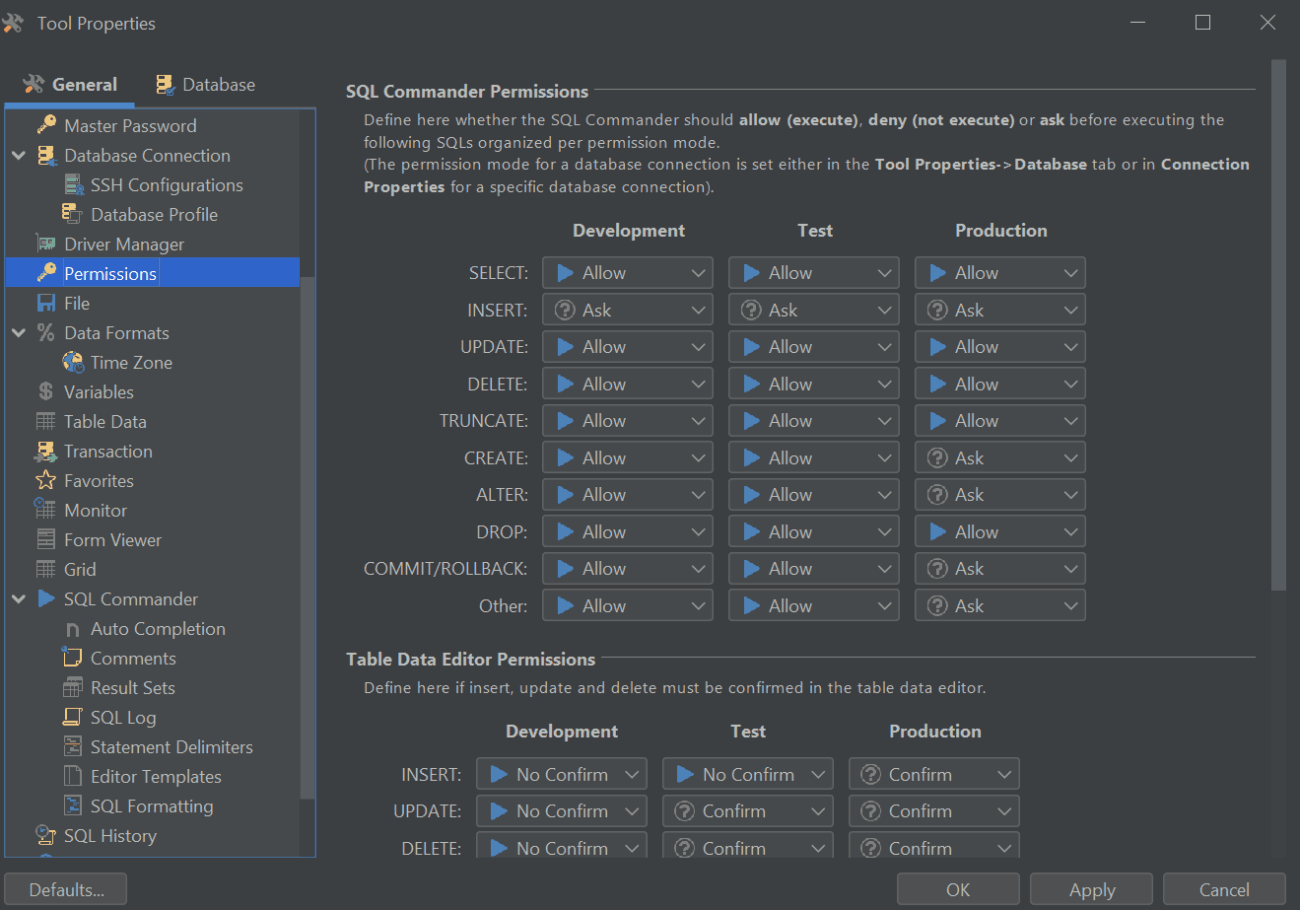
Task: Open Production CREATE permission dropdown
Action: [999, 458]
